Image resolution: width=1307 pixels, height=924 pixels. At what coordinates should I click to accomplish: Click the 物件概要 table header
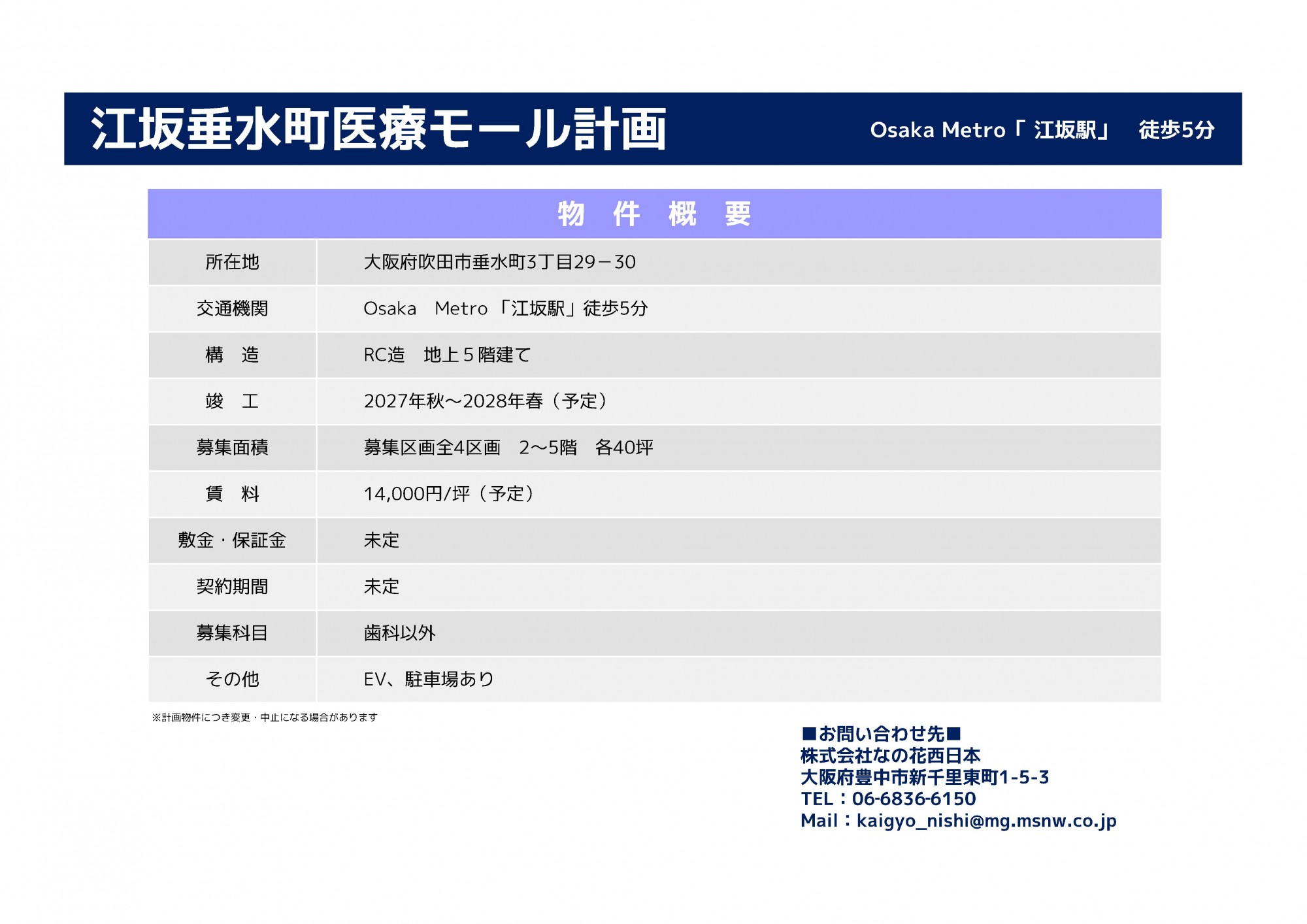(654, 214)
